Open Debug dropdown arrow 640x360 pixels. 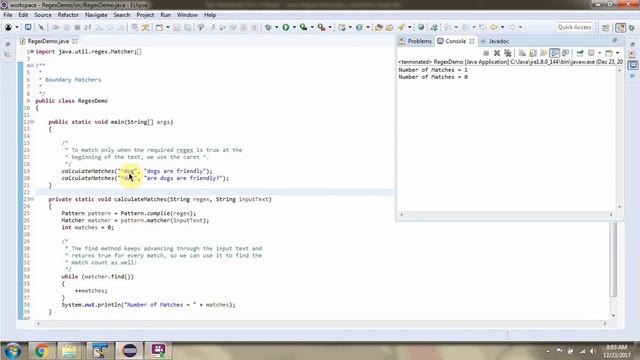[276, 27]
